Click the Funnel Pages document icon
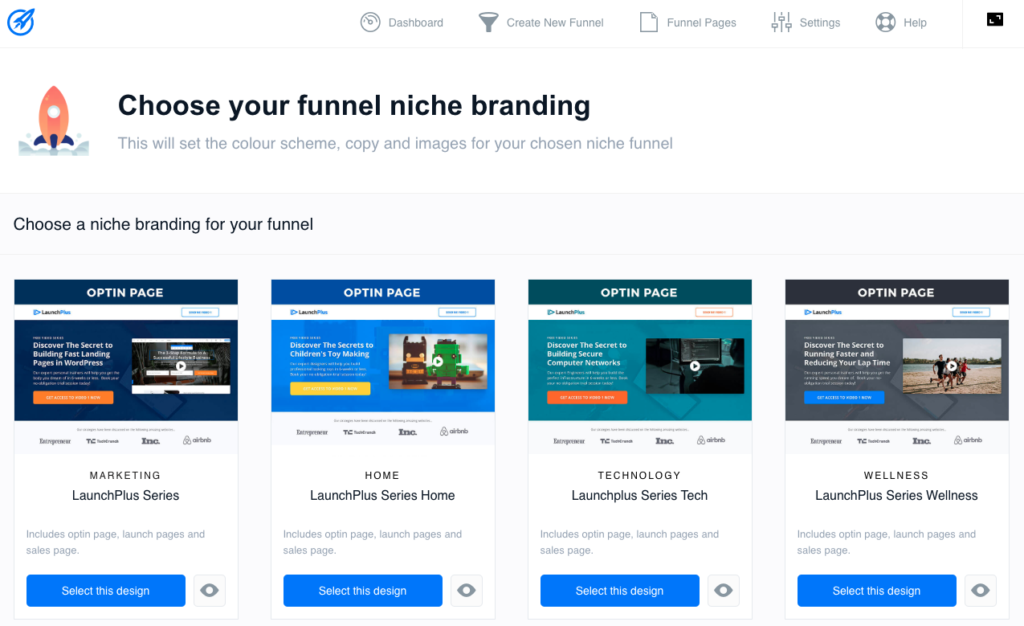1024x626 pixels. coord(649,22)
